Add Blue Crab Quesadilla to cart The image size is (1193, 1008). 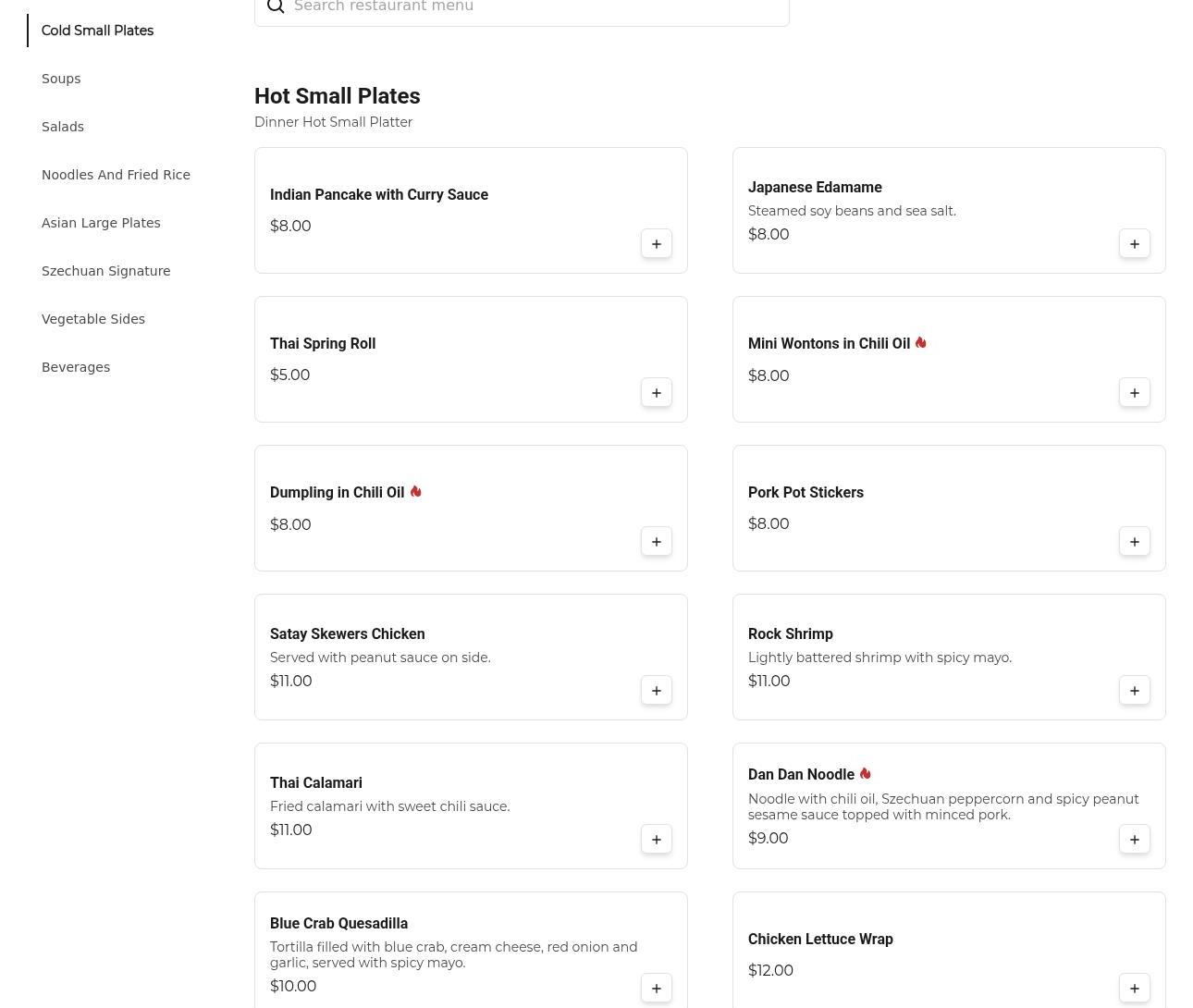pyautogui.click(x=657, y=989)
